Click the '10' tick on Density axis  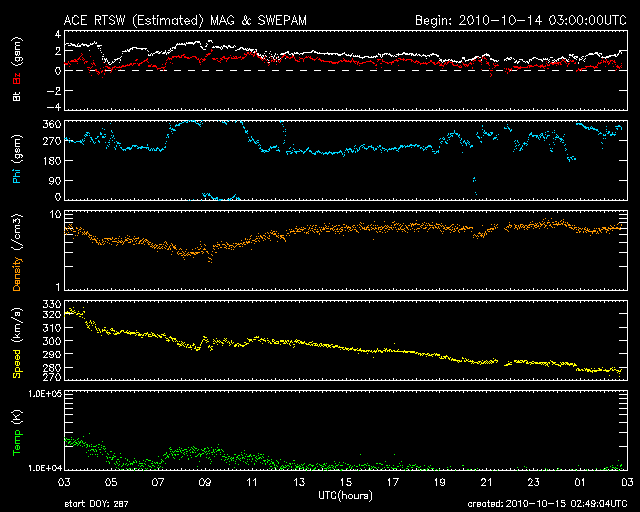56,215
